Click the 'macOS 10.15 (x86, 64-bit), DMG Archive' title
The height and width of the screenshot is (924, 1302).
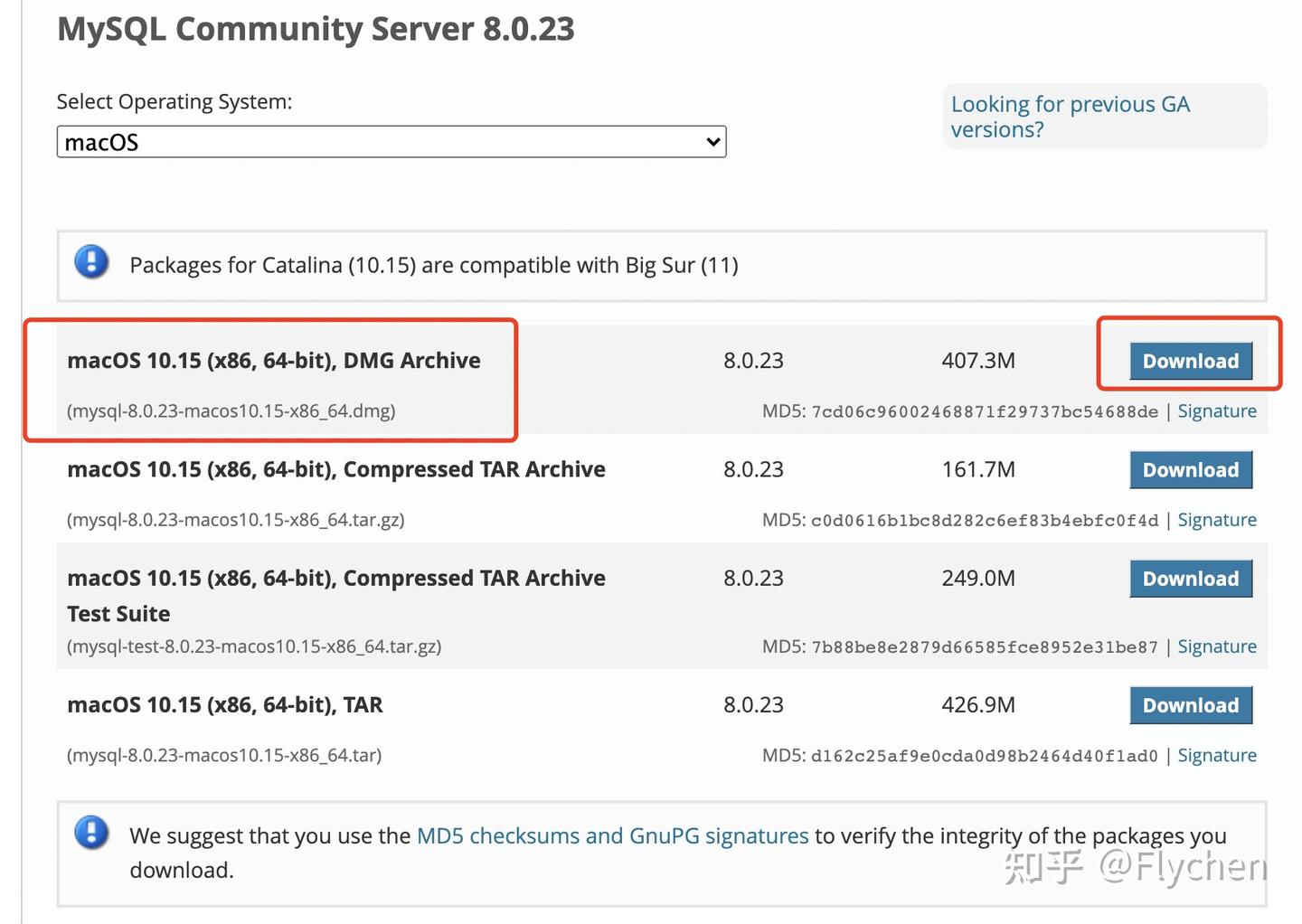[x=274, y=361]
